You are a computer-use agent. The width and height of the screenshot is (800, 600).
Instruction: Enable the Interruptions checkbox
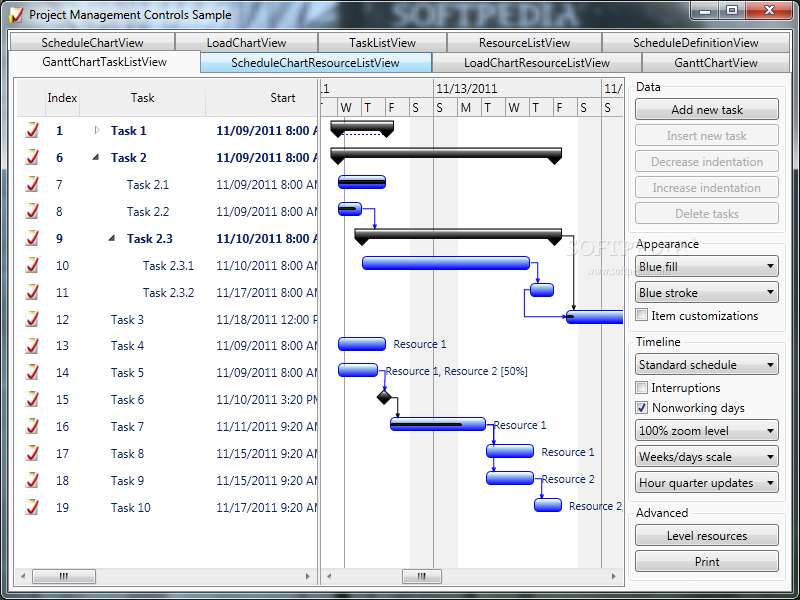click(x=642, y=387)
